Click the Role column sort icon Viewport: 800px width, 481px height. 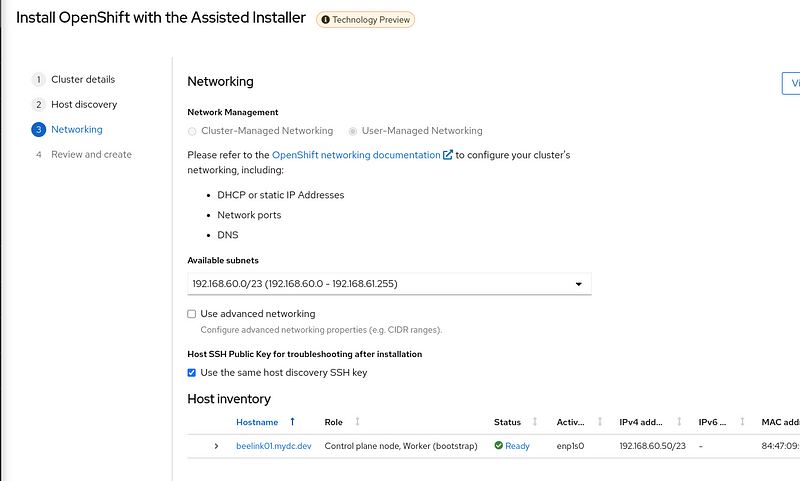[x=357, y=421]
